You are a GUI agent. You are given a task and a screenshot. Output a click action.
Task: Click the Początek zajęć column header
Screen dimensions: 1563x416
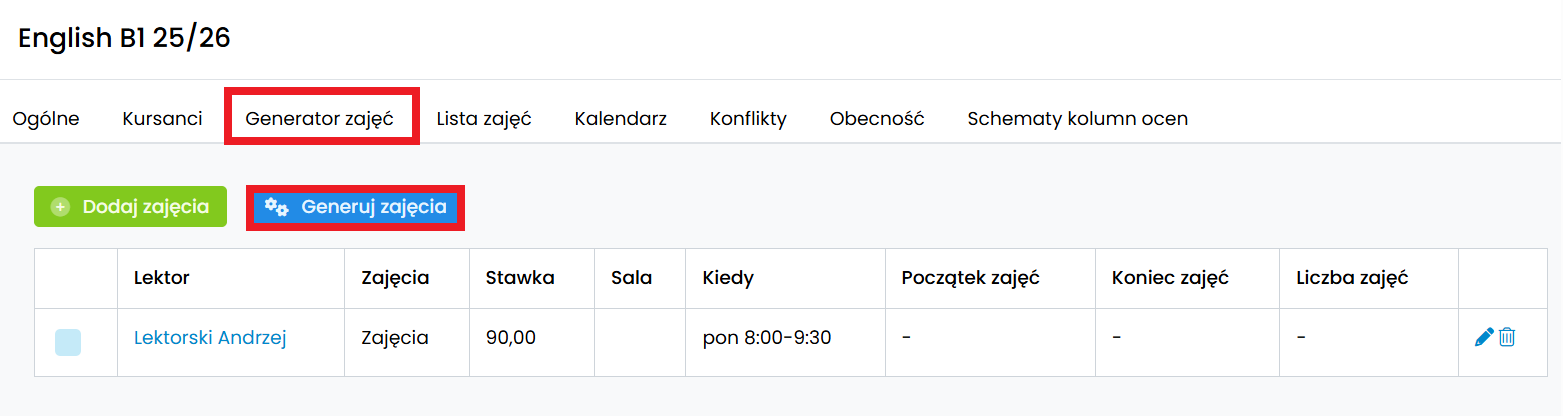click(970, 278)
